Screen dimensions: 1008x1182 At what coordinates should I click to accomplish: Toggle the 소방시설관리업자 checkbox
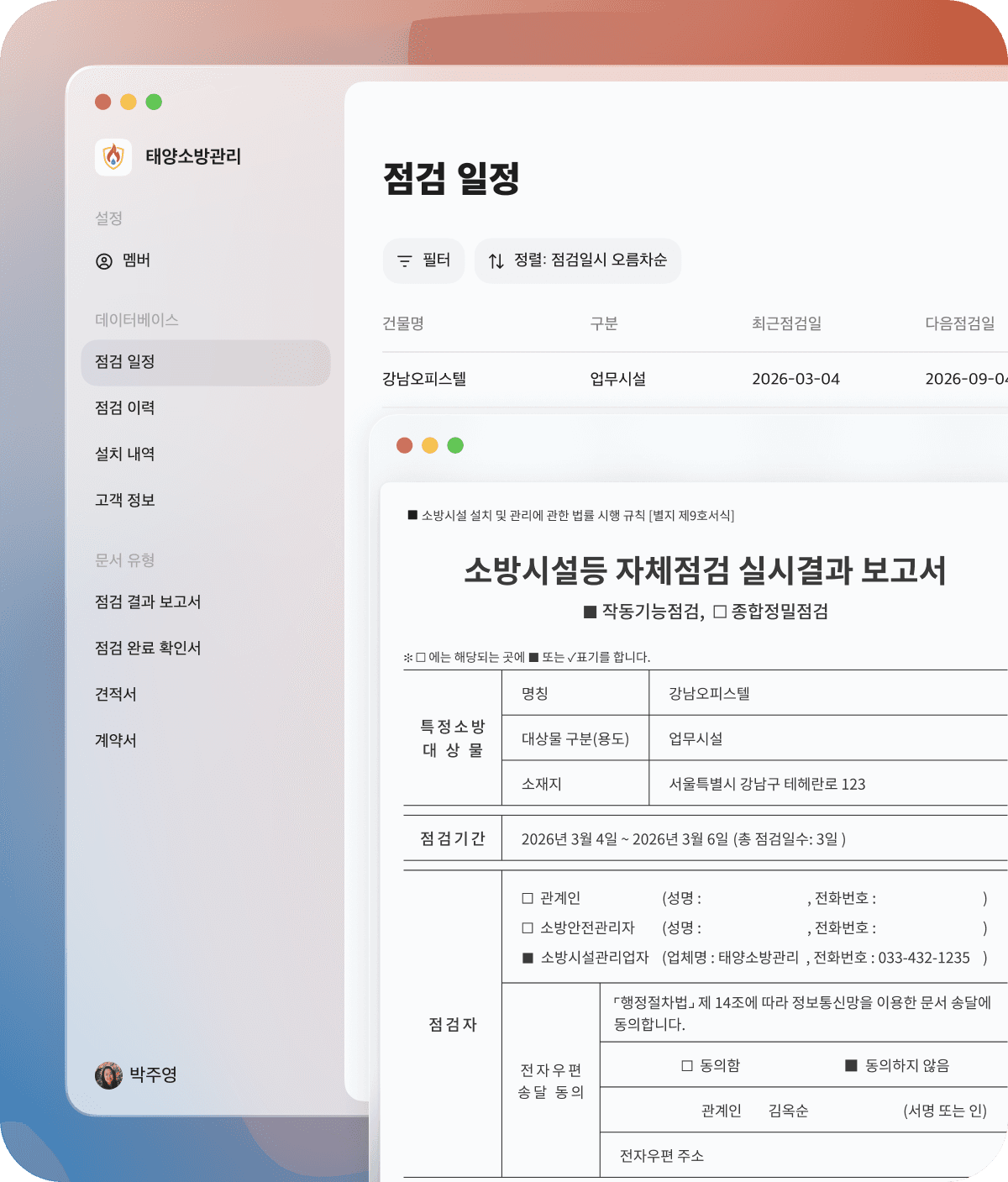[528, 958]
